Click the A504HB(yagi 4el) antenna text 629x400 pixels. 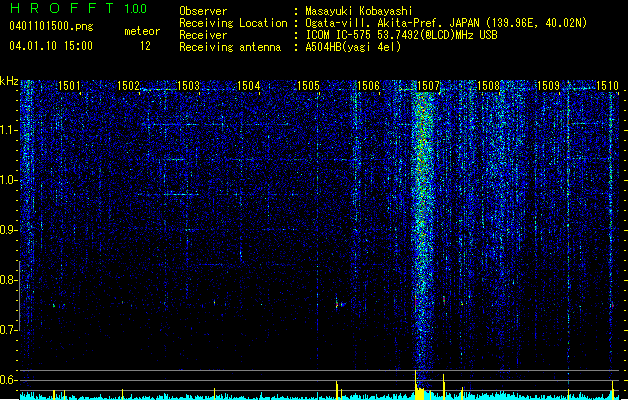pos(353,47)
